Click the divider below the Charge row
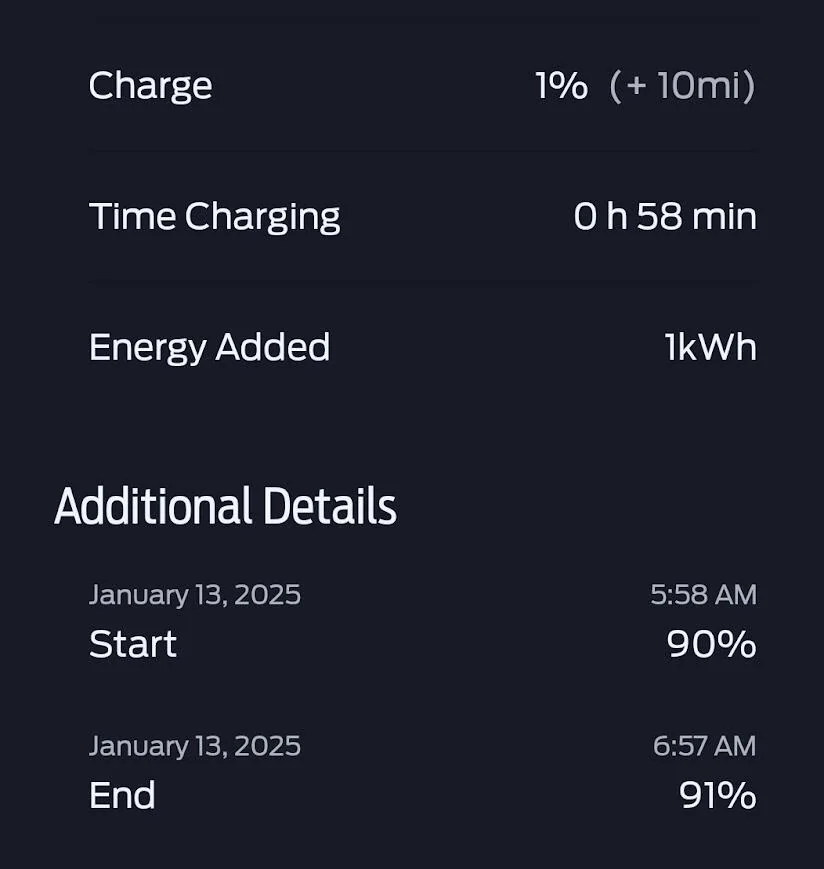 (x=423, y=151)
